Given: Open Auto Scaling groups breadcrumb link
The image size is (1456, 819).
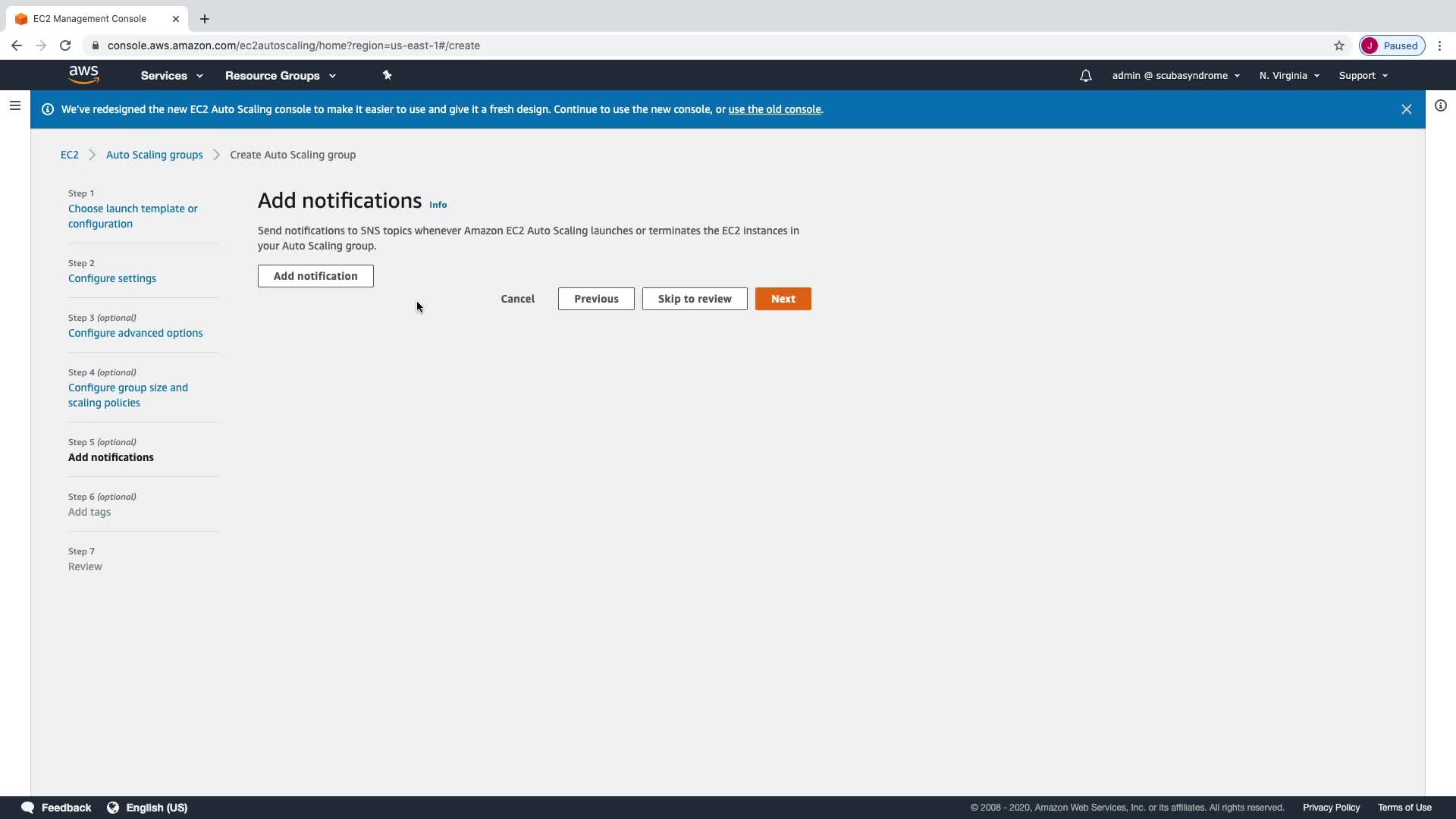Looking at the screenshot, I should 154,155.
